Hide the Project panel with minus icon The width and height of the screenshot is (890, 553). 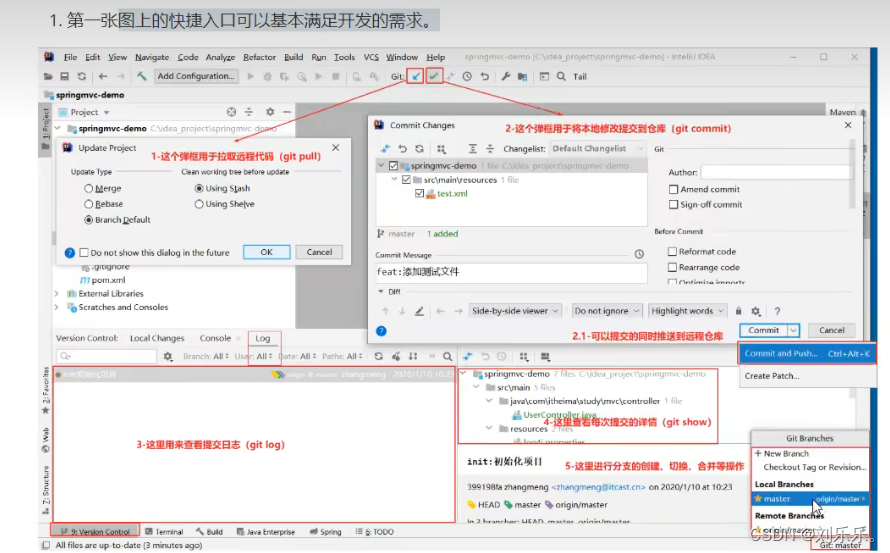click(287, 112)
